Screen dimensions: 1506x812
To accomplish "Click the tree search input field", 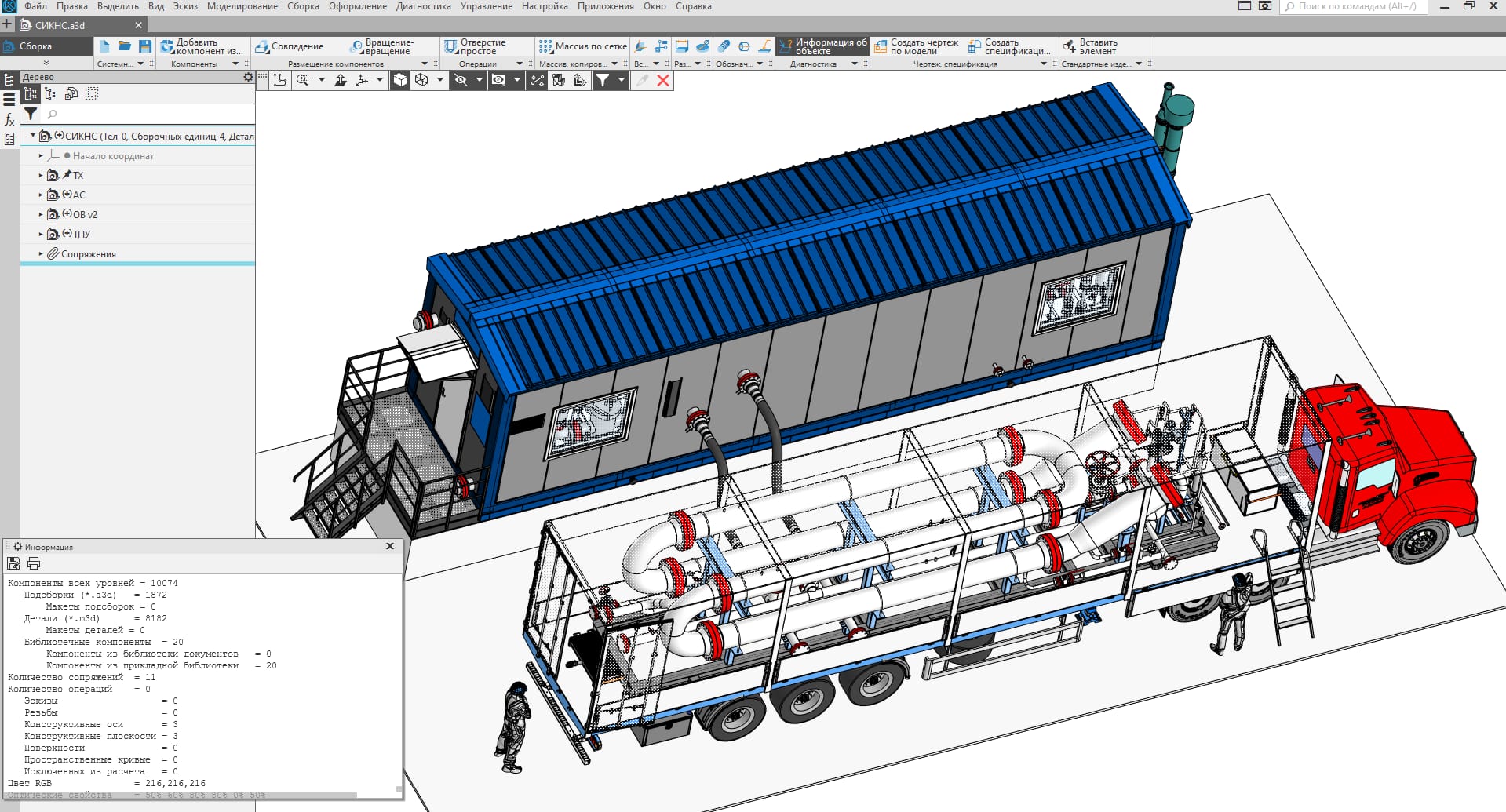I will click(149, 115).
